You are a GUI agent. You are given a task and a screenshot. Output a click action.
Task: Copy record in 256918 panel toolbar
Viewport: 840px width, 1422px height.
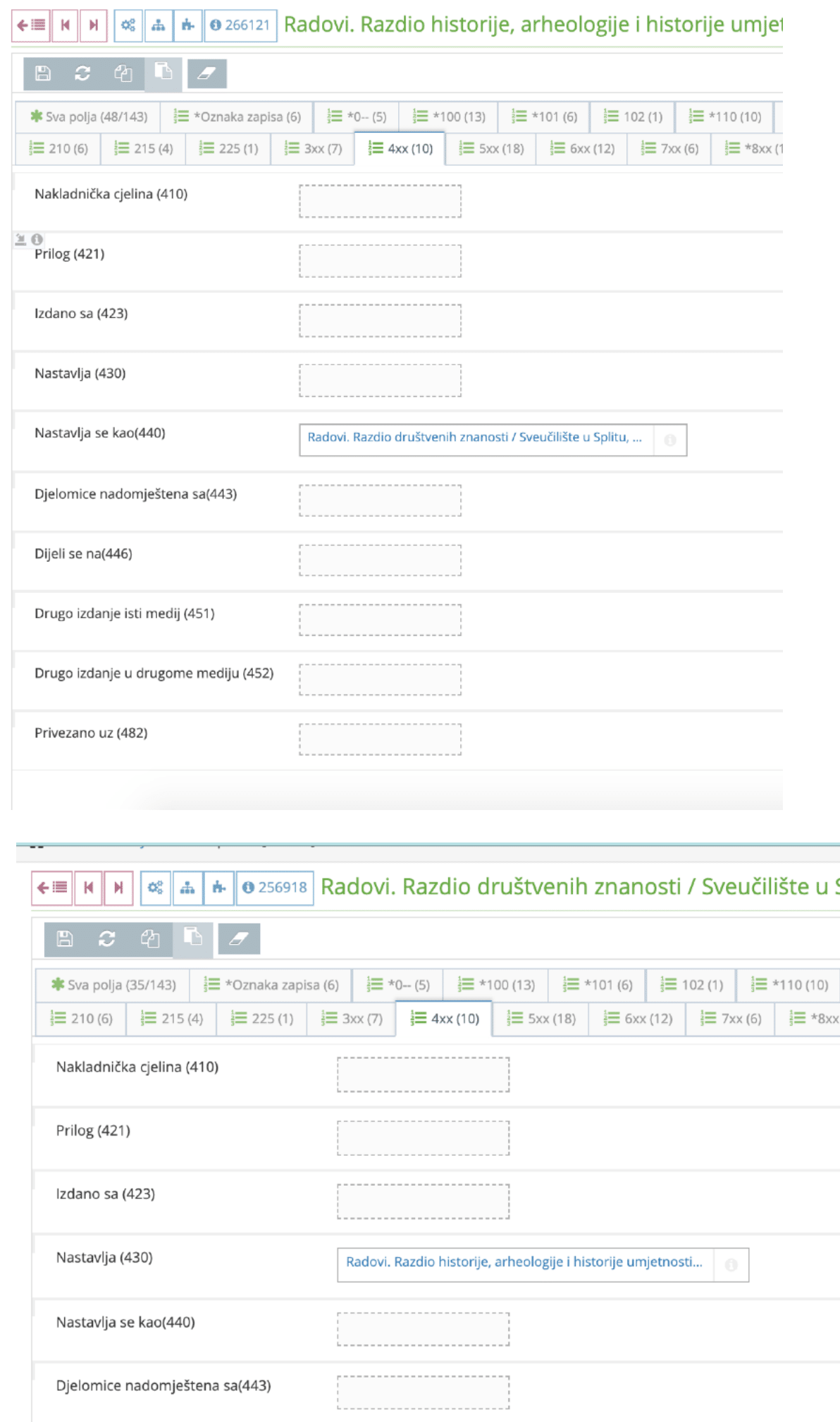click(149, 938)
